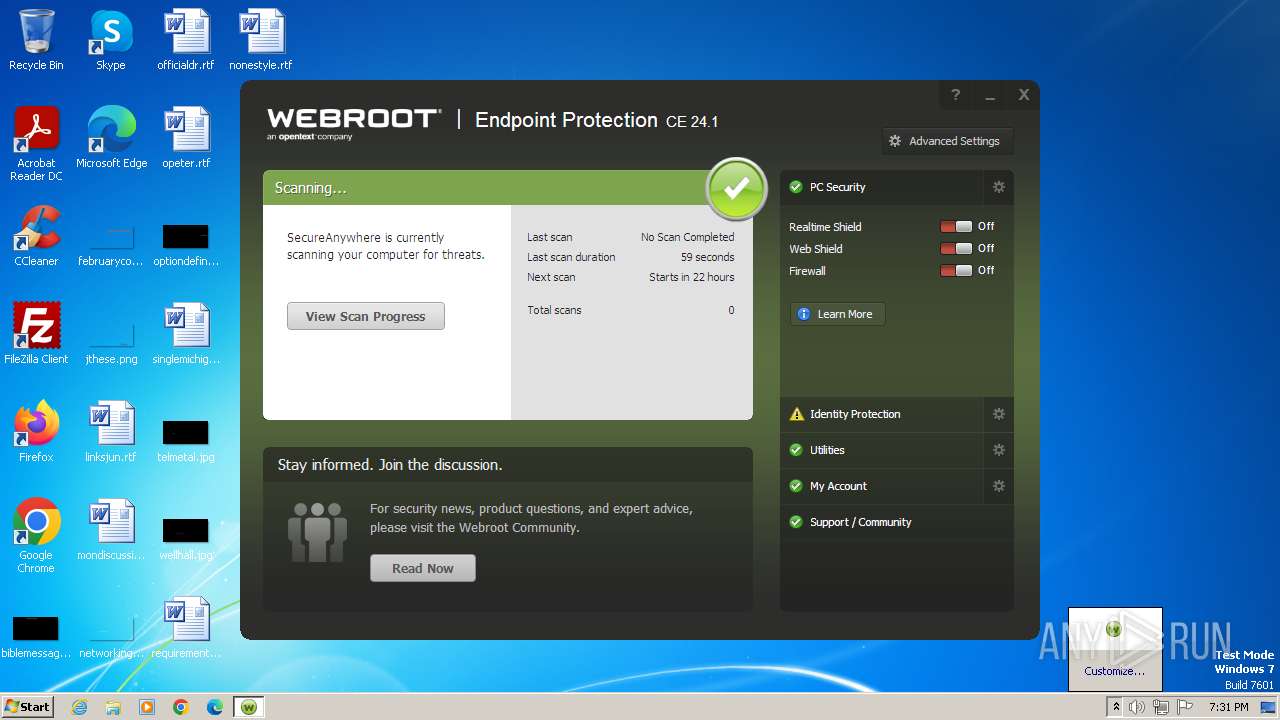The height and width of the screenshot is (720, 1280).
Task: Open My Account settings gear
Action: tap(998, 486)
